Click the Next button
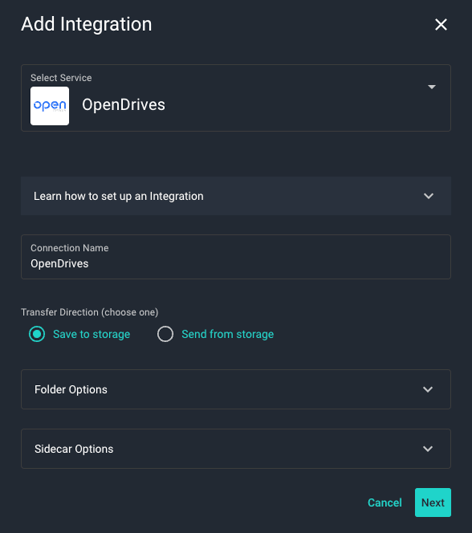472x533 pixels. (433, 502)
